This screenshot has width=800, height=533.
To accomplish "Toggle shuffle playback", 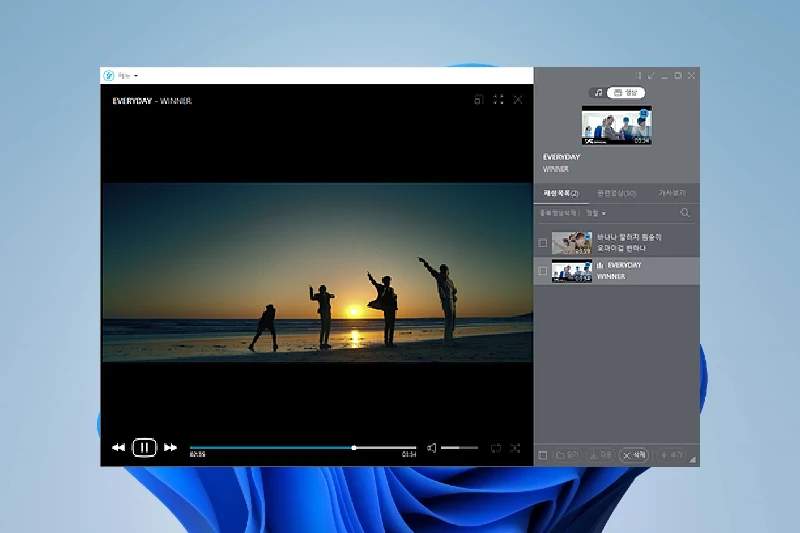I will (515, 448).
